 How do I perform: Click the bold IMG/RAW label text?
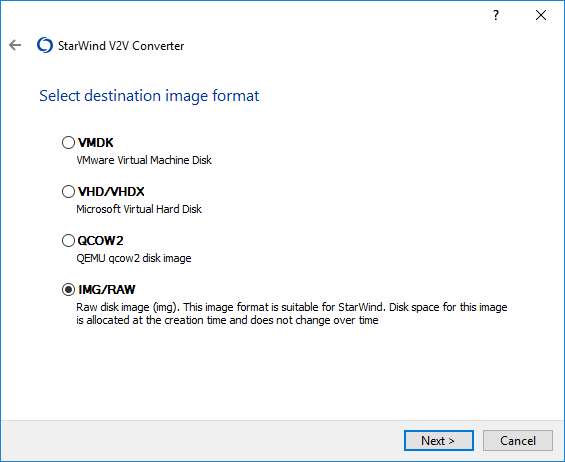pyautogui.click(x=107, y=290)
